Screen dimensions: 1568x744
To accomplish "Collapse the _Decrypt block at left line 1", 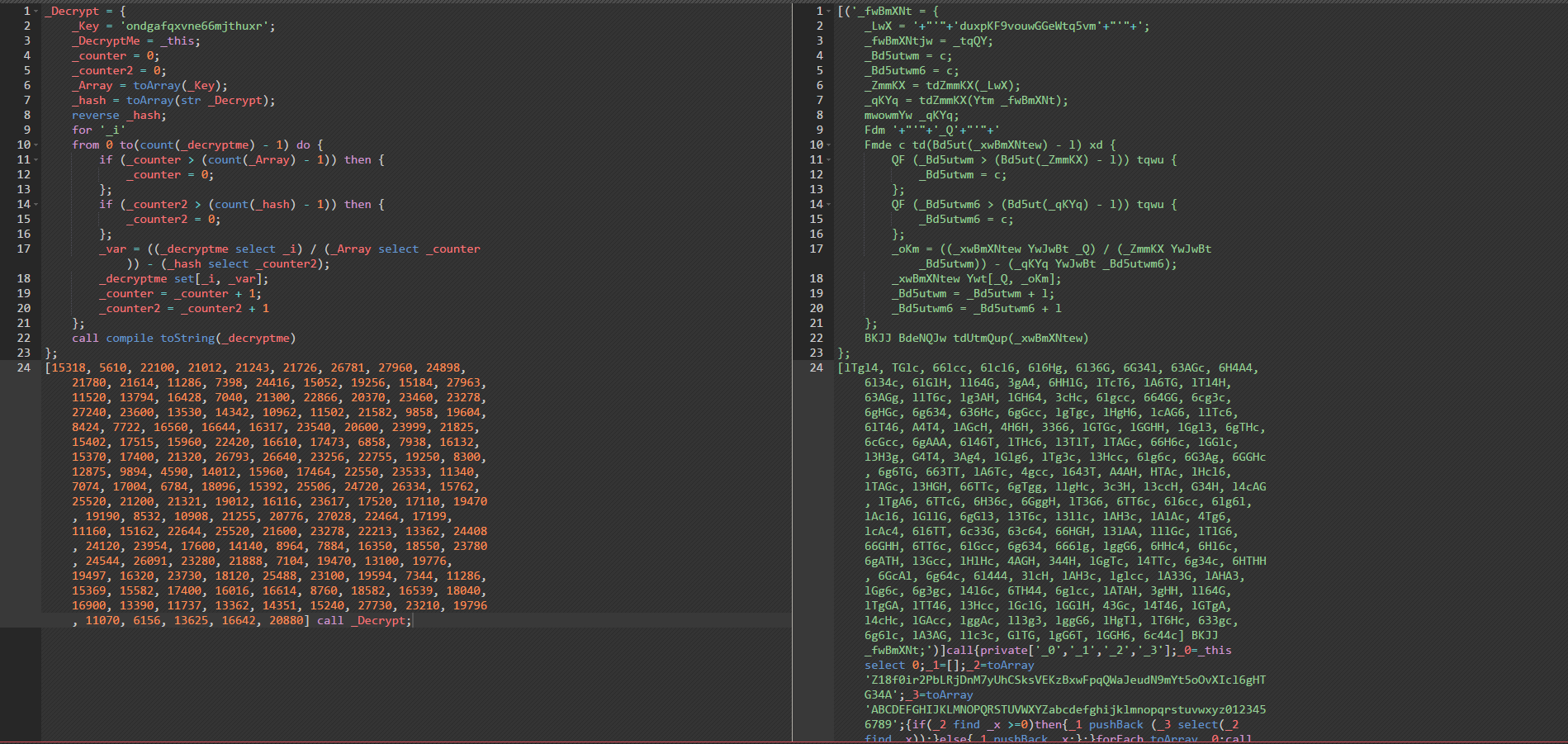I will (37, 12).
